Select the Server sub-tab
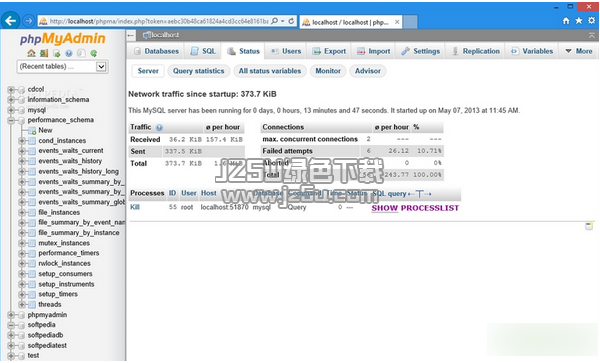This screenshot has height=363, width=600. (148, 71)
